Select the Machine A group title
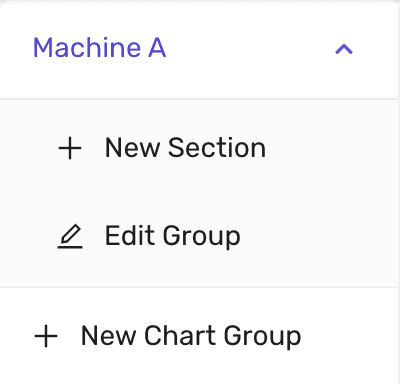 coord(99,47)
